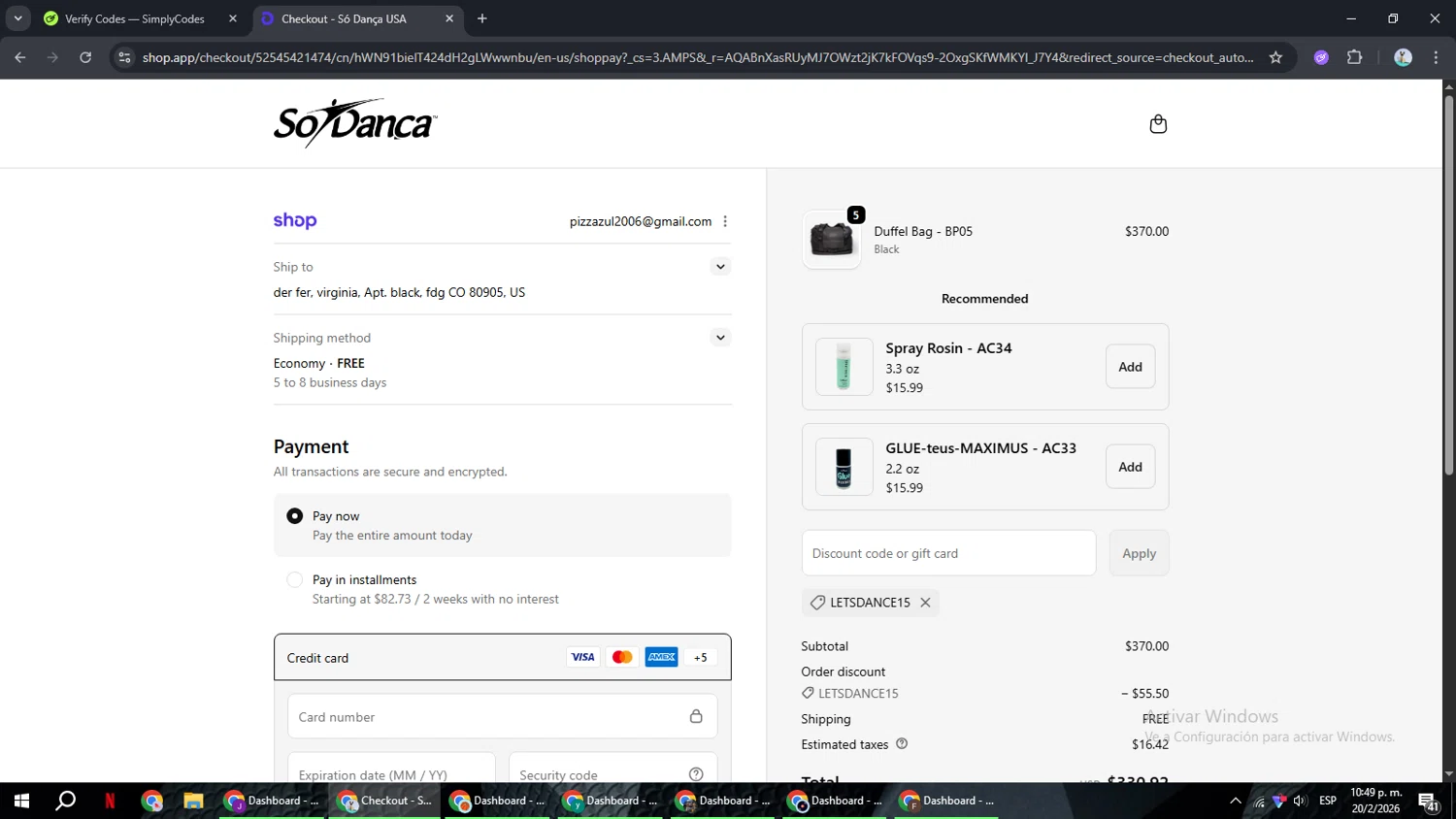Click the lock icon in card number field
Viewport: 1456px width, 819px height.
click(696, 716)
